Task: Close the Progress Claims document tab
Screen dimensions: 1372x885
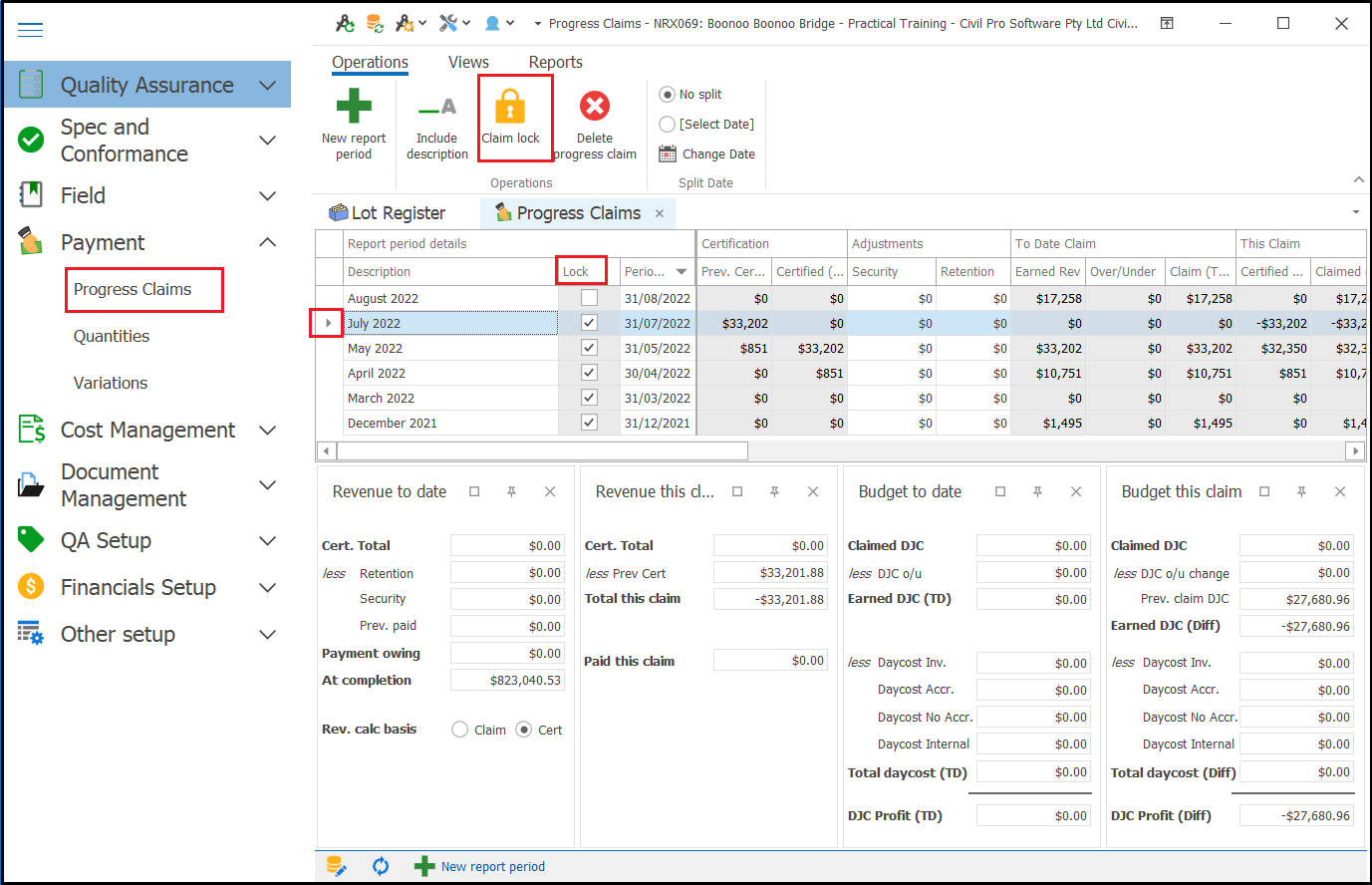Action: coord(660,213)
